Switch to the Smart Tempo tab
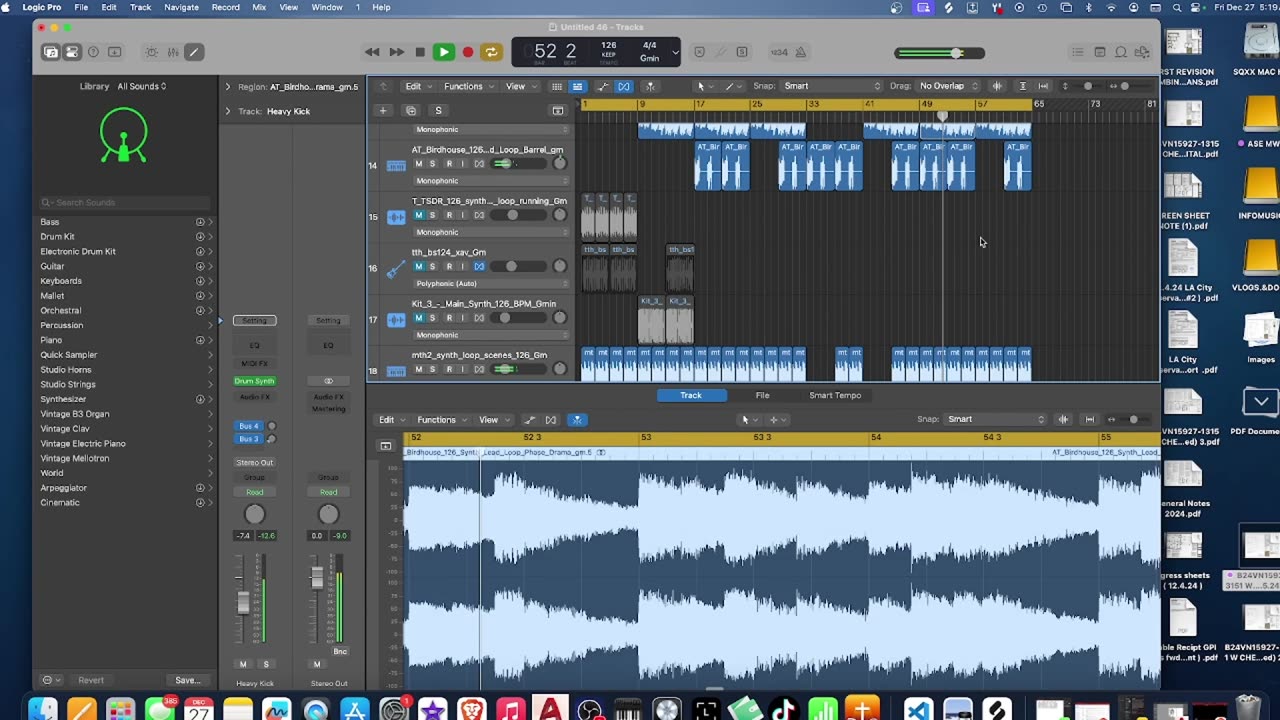The image size is (1280, 720). pos(835,395)
